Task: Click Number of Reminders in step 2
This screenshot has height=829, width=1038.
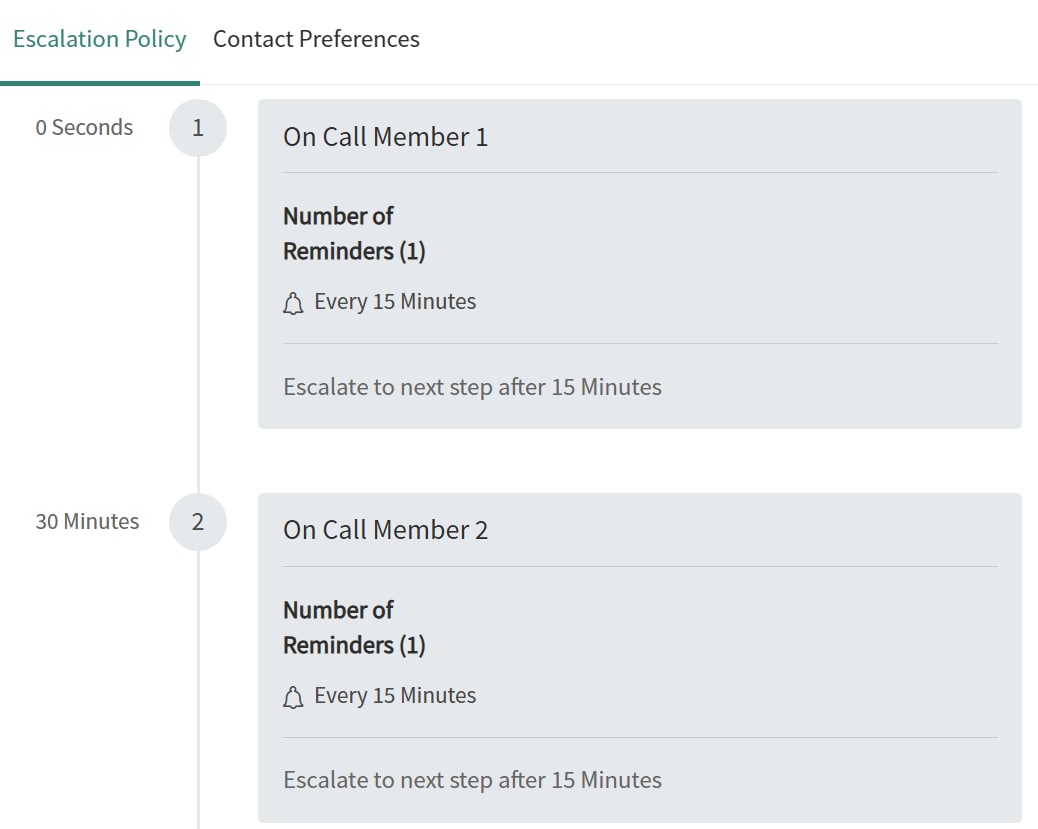Action: click(353, 627)
